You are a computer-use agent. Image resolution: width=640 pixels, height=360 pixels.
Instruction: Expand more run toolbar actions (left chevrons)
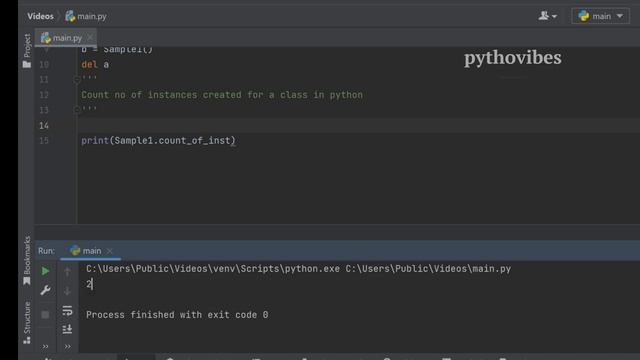[45, 347]
